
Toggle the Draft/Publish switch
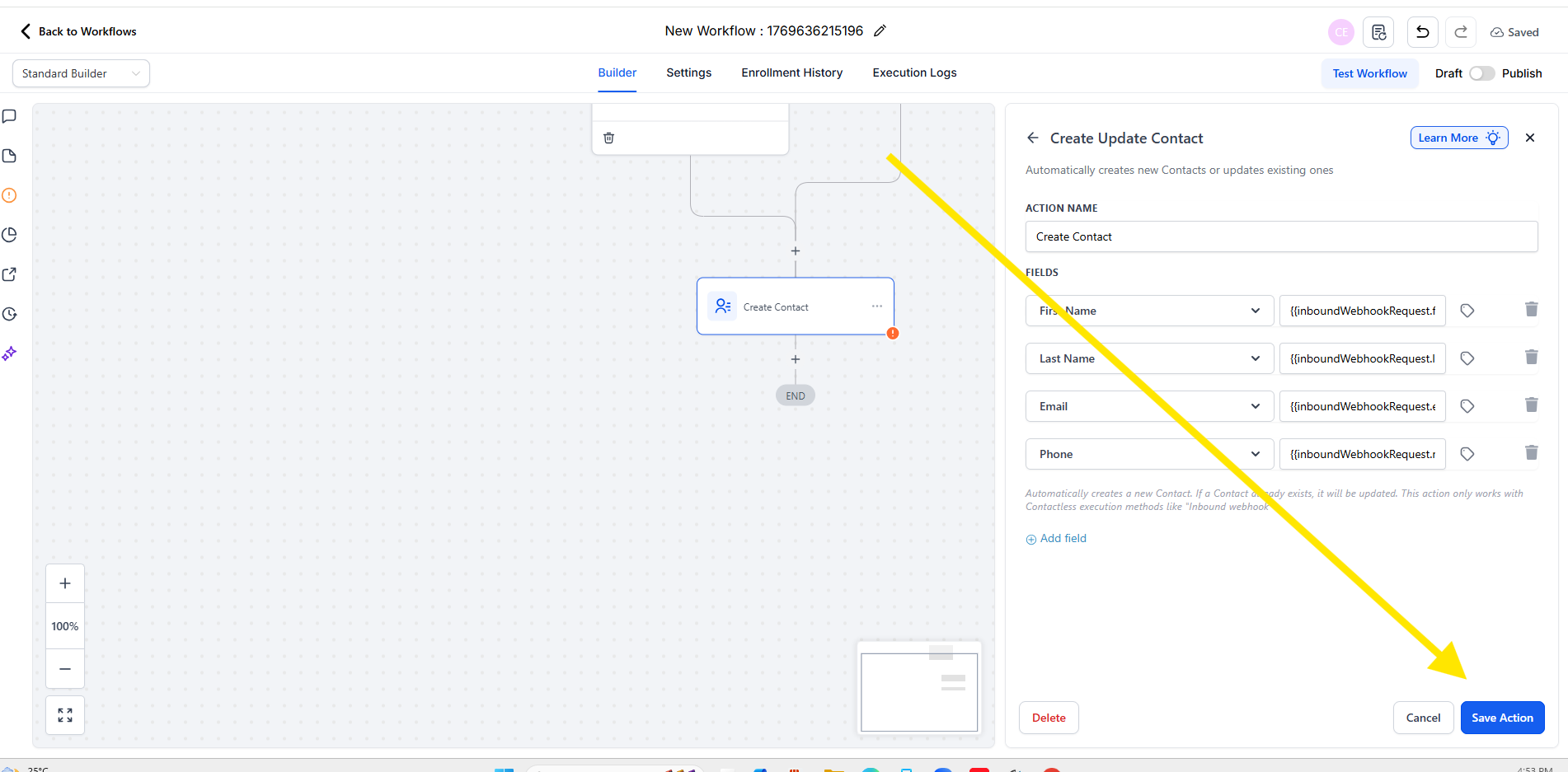[x=1481, y=73]
